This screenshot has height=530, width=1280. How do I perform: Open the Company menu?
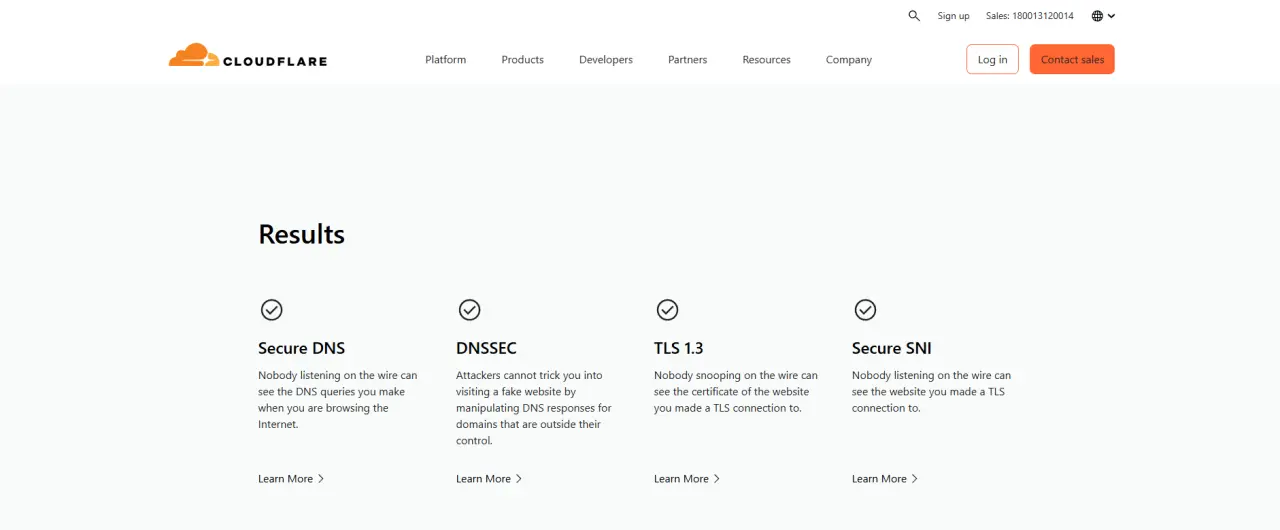849,60
